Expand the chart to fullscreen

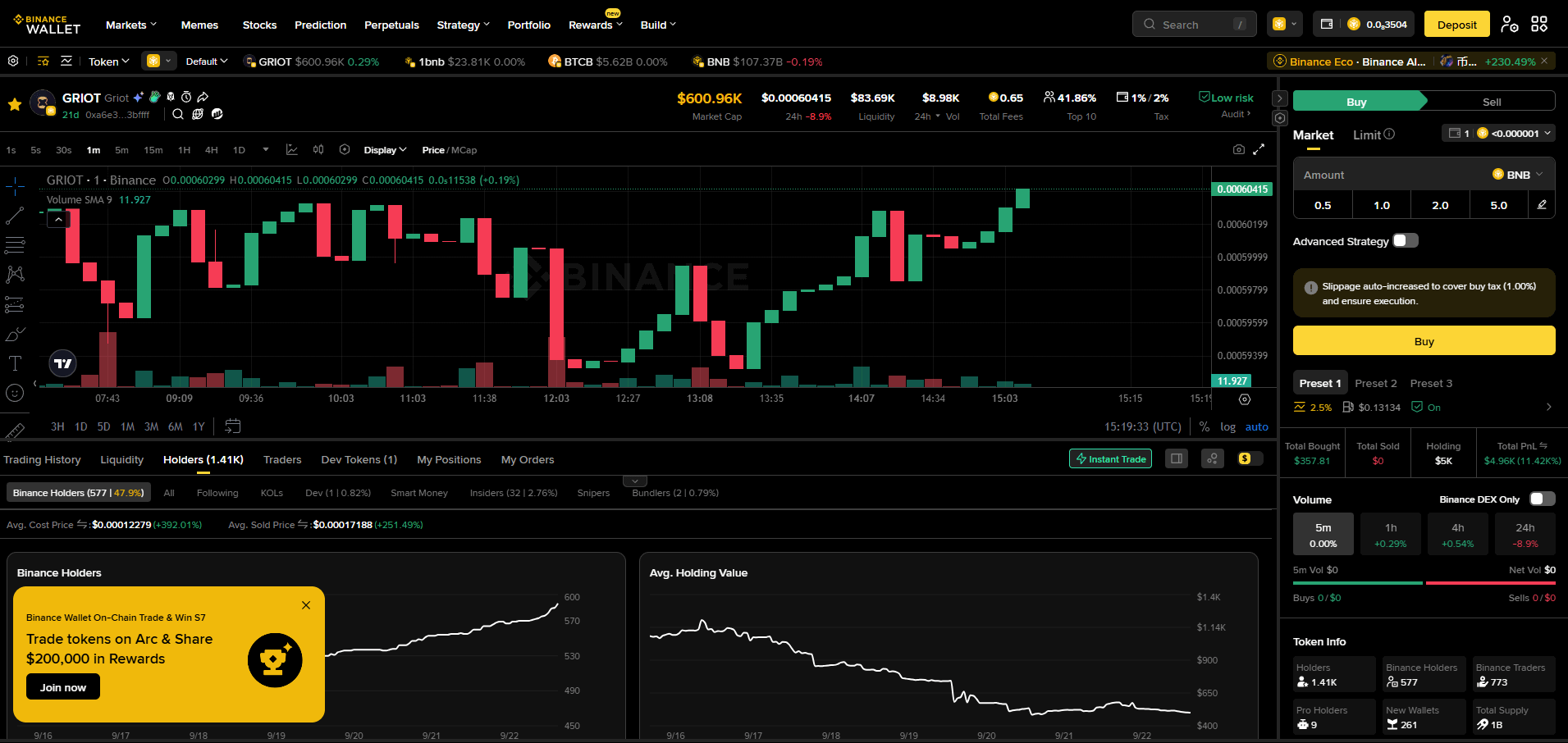[x=1259, y=149]
